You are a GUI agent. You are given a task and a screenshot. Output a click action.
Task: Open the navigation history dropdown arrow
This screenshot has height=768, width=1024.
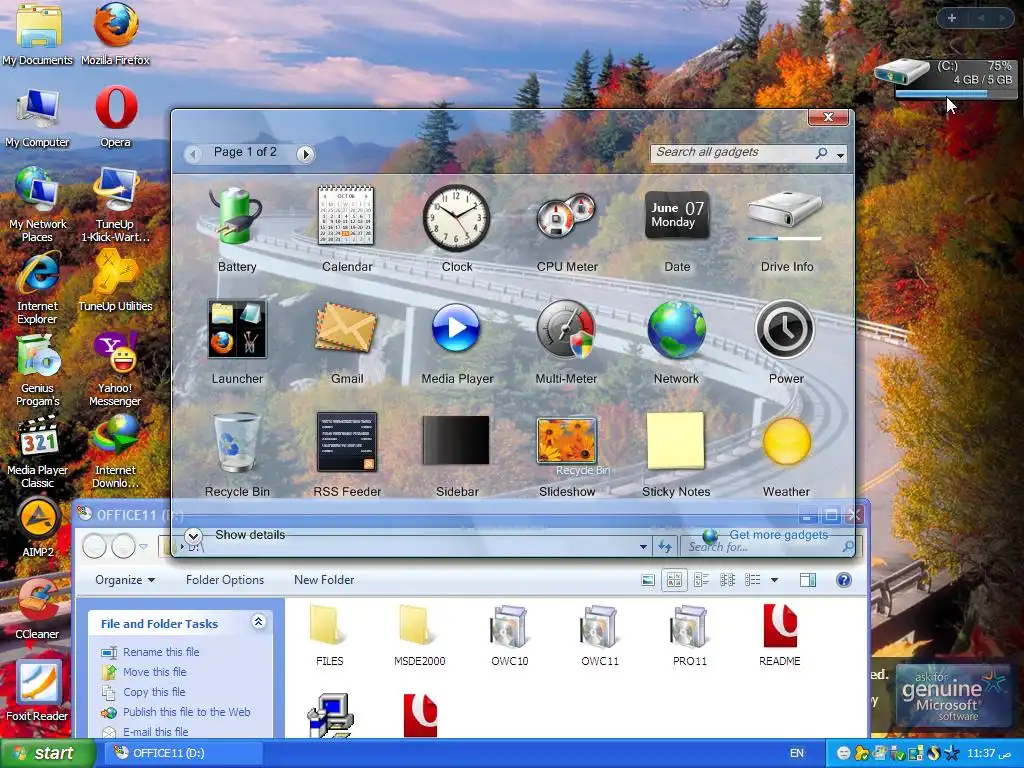143,547
